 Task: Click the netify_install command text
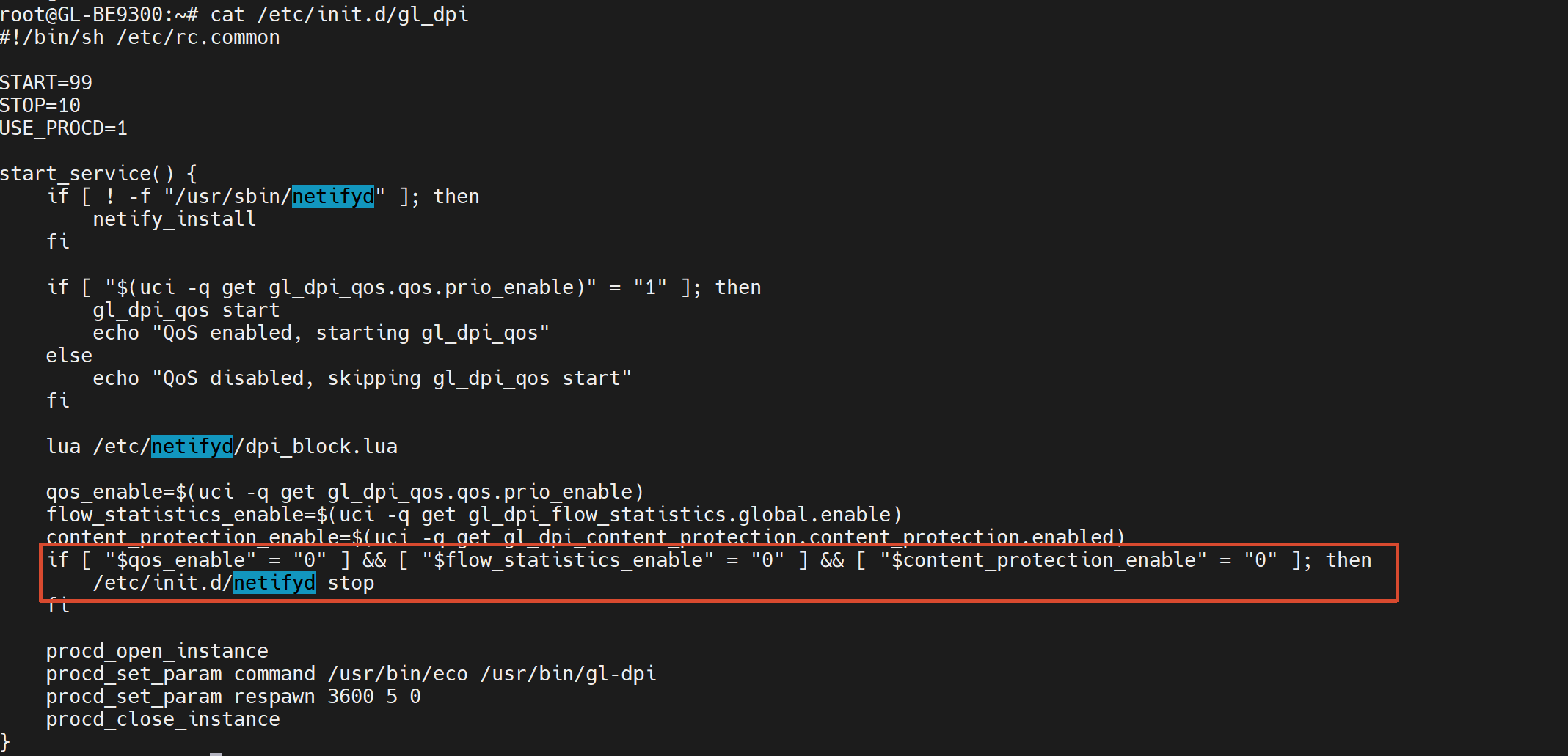pos(175,219)
